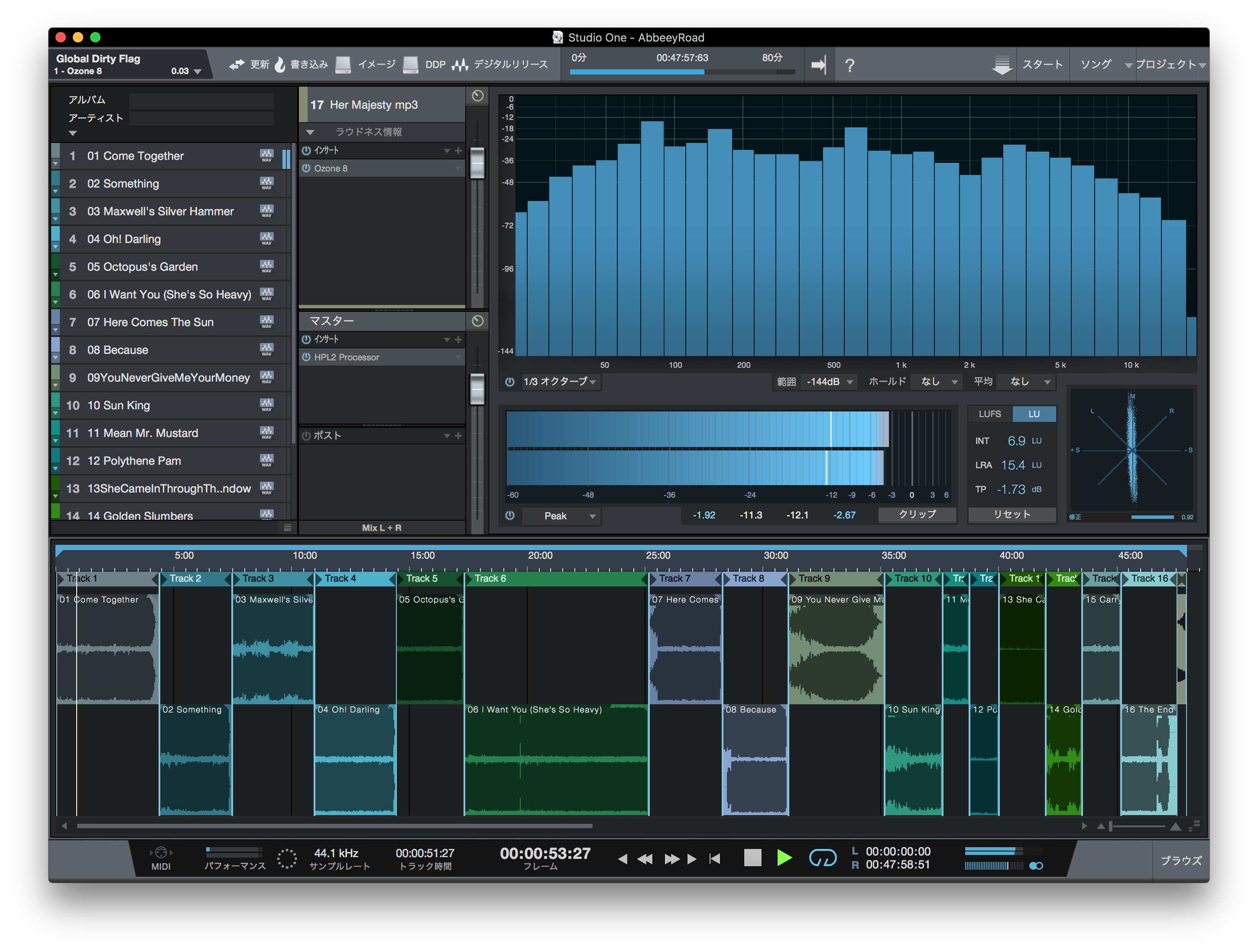The width and height of the screenshot is (1258, 952).
Task: Toggle loop playback button
Action: click(822, 858)
